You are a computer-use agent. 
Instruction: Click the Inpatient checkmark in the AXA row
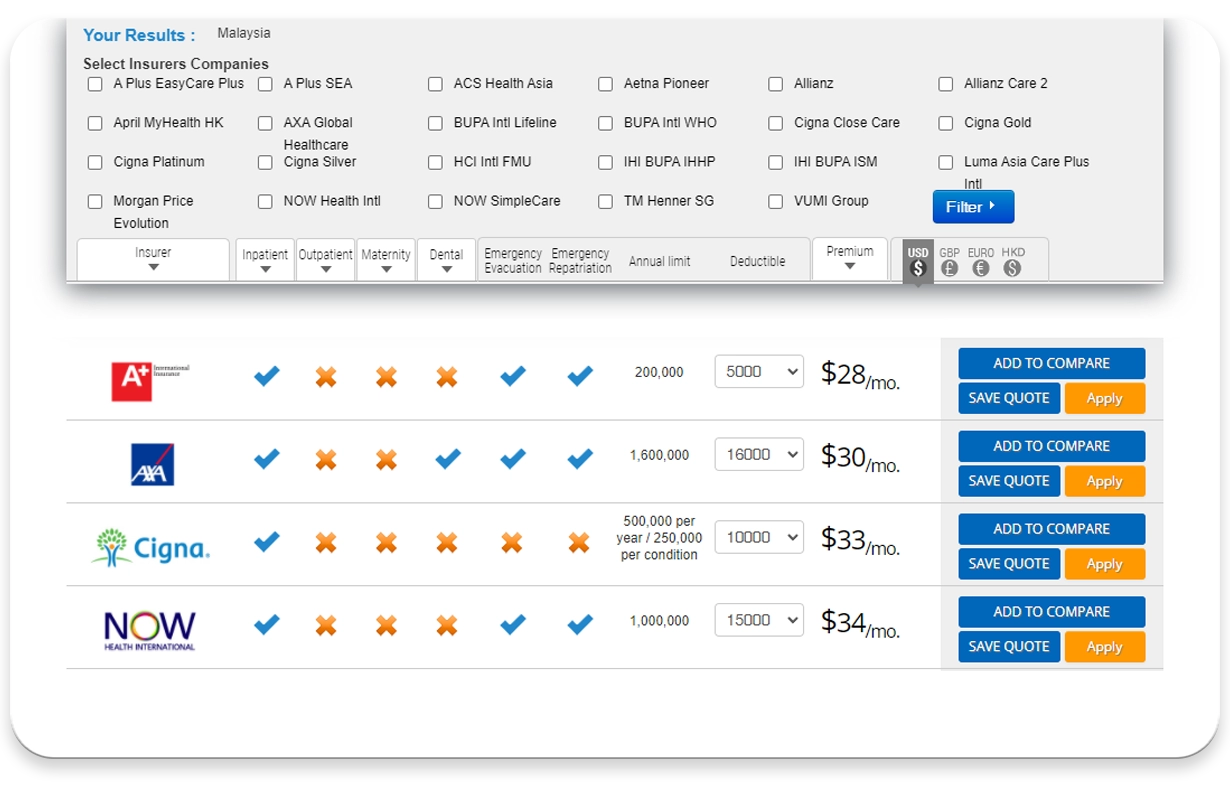(x=267, y=459)
